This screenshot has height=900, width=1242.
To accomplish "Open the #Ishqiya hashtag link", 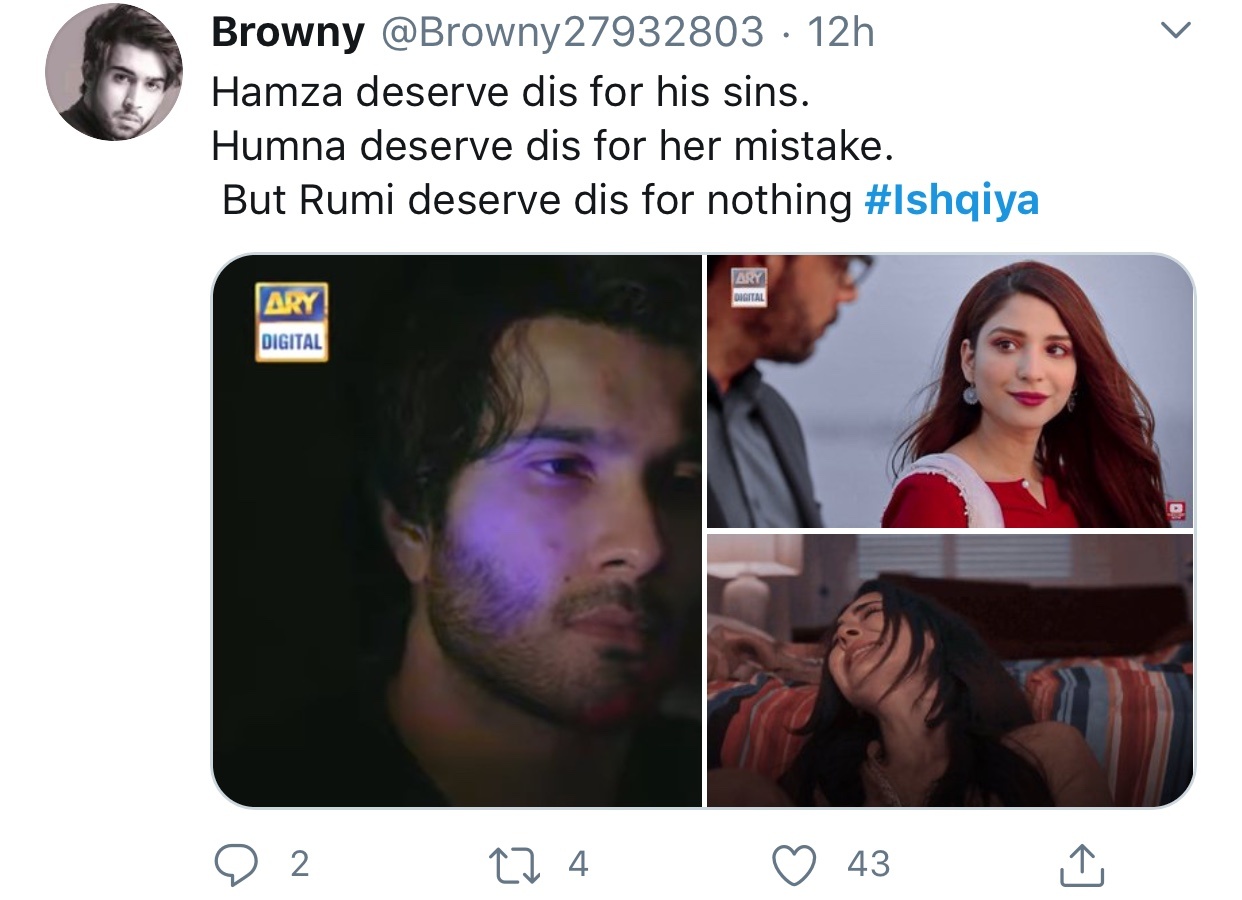I will point(951,201).
